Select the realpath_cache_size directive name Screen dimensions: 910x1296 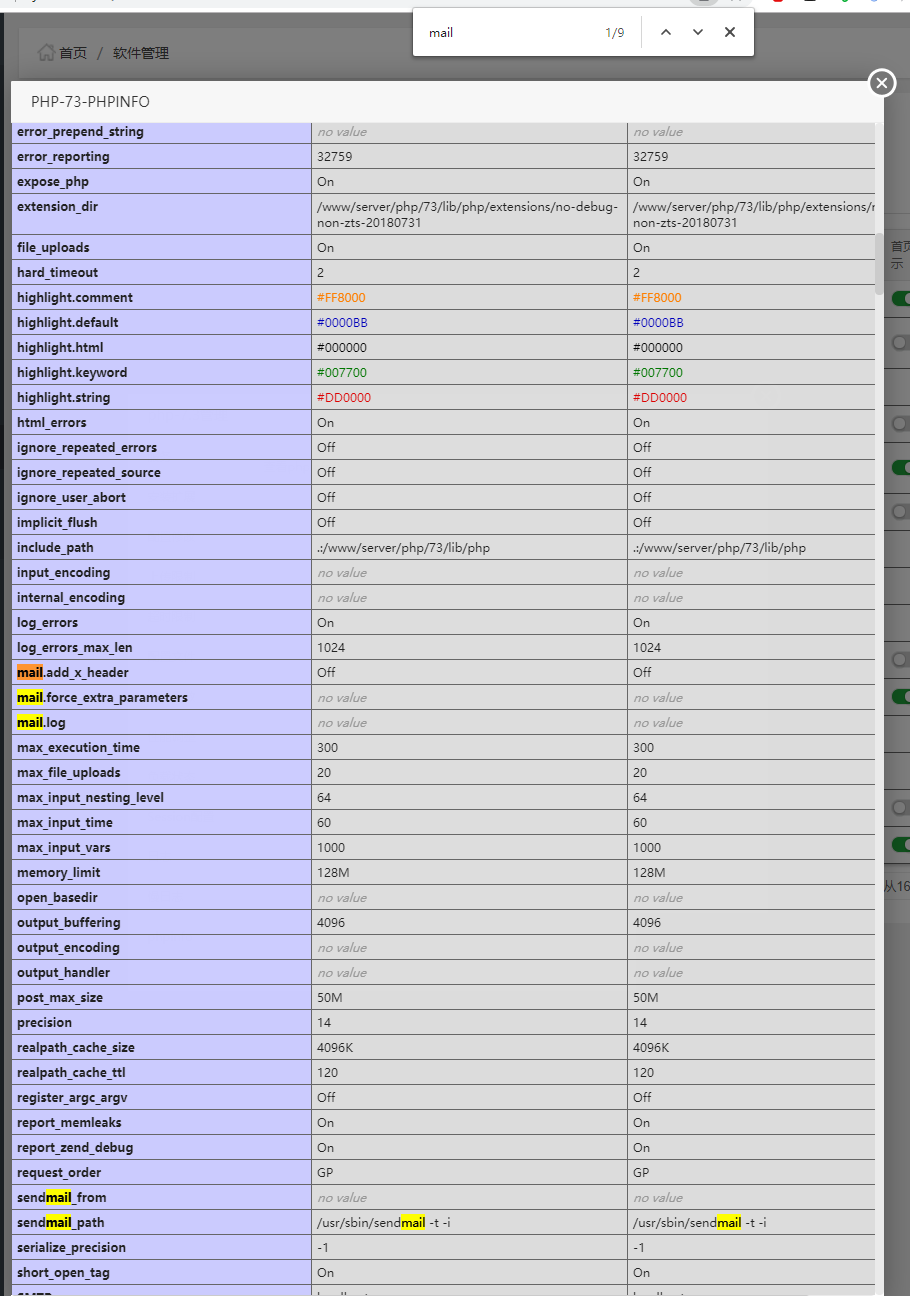(x=76, y=1047)
